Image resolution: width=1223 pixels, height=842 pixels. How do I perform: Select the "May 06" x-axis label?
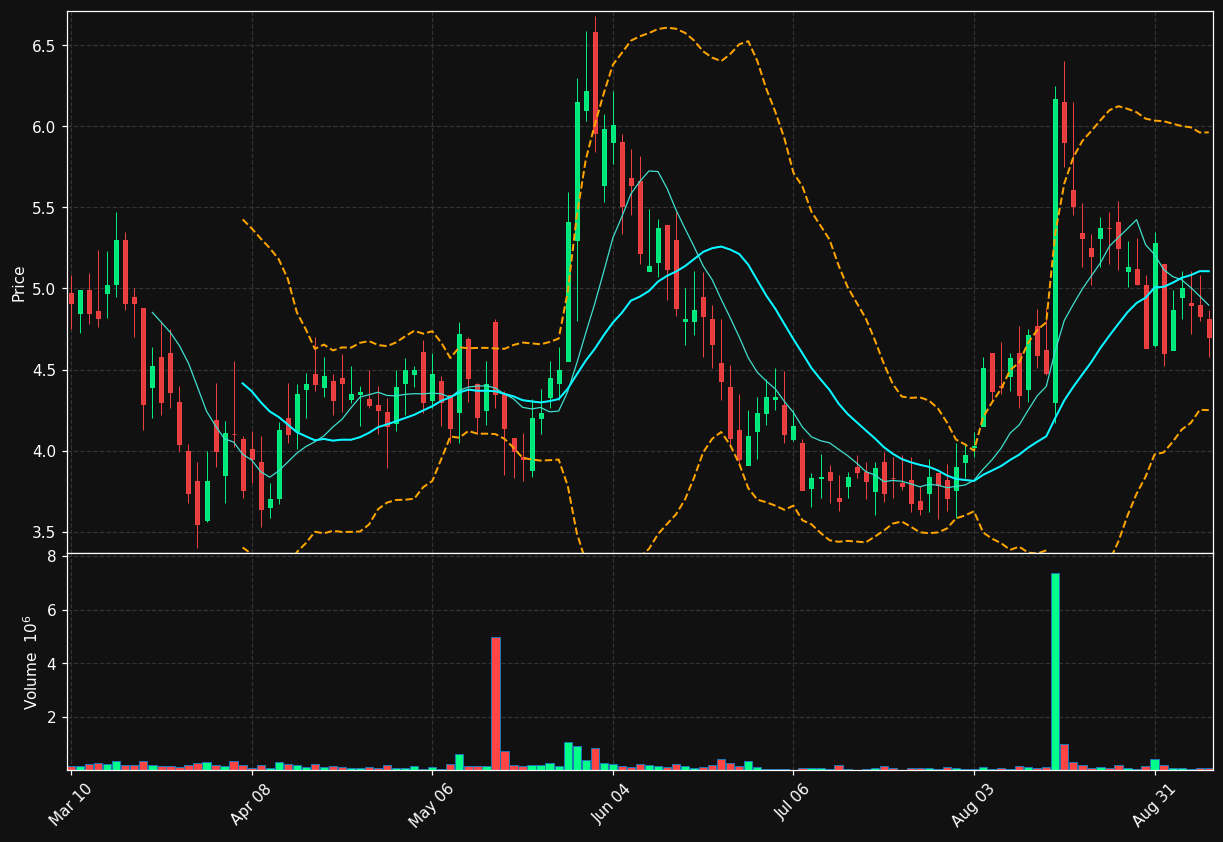tap(432, 804)
